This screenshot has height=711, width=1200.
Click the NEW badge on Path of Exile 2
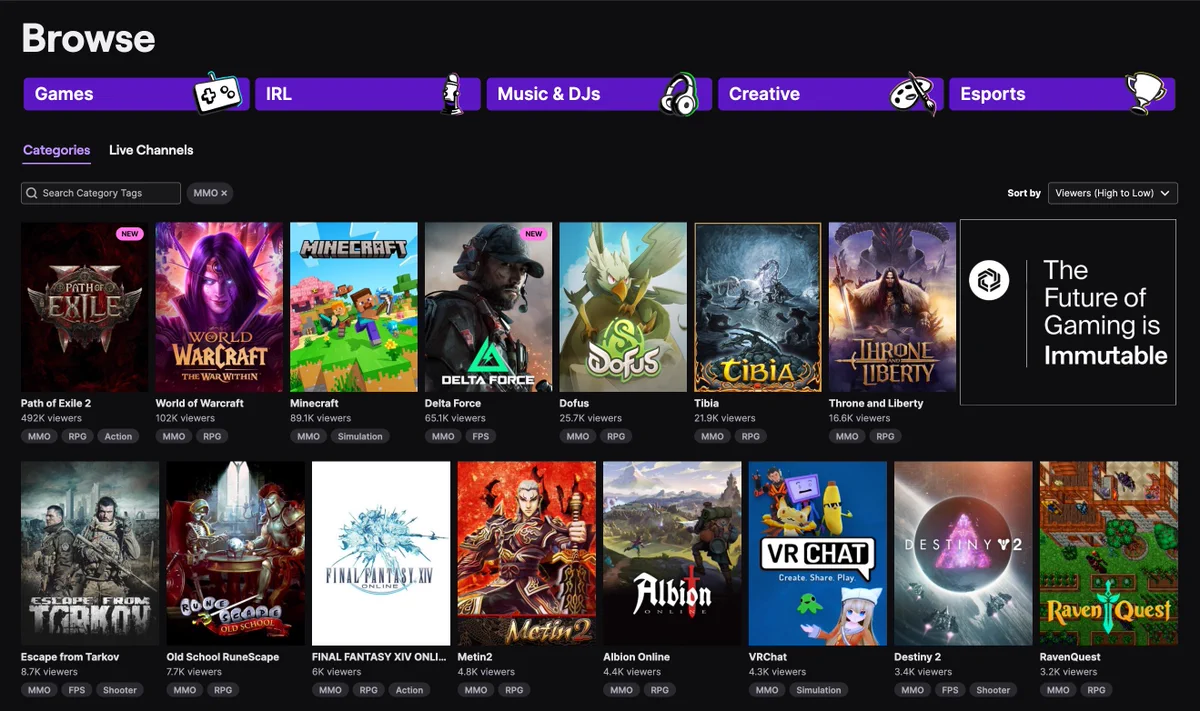point(130,234)
